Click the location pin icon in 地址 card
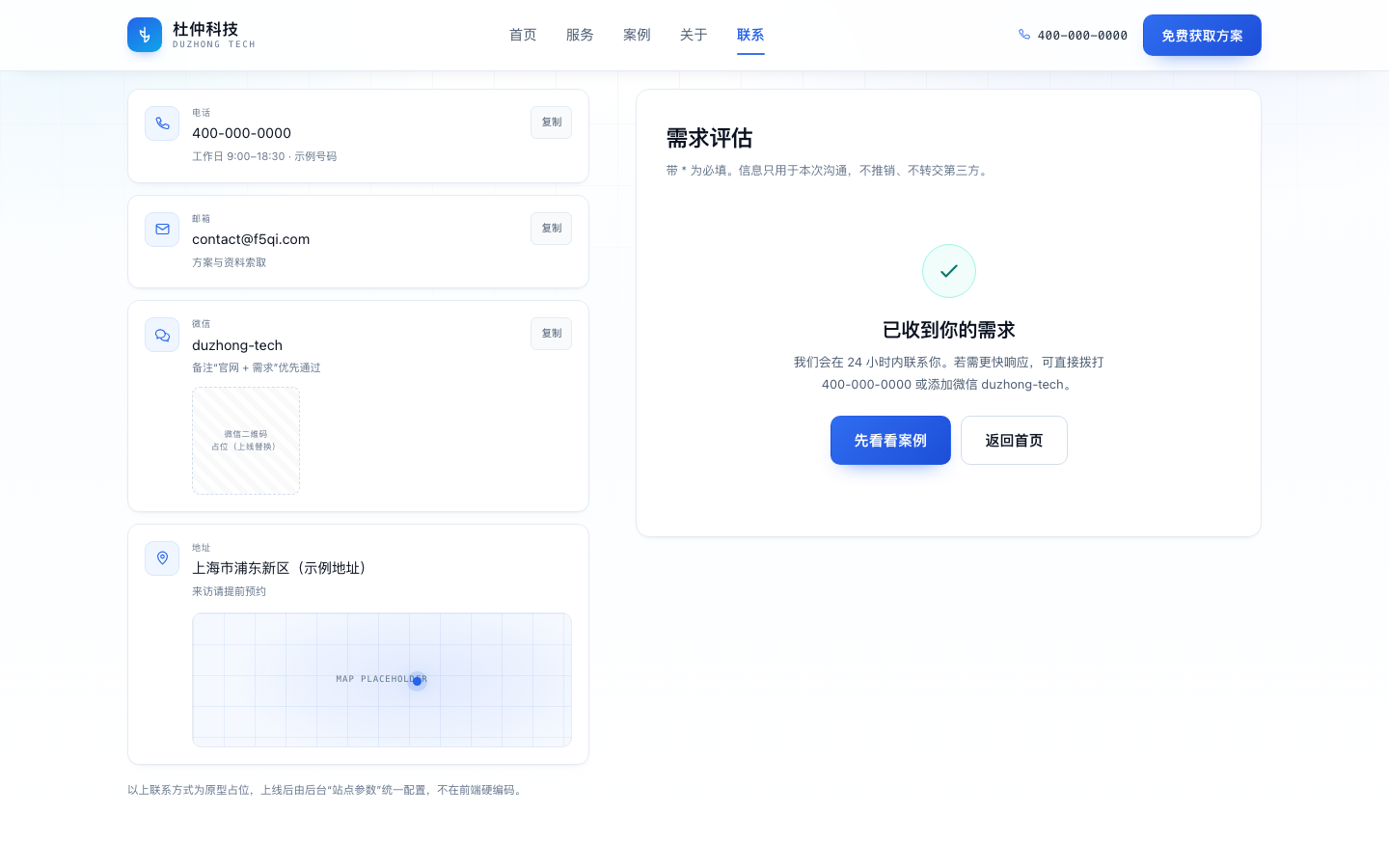This screenshot has height=868, width=1389. click(x=162, y=558)
